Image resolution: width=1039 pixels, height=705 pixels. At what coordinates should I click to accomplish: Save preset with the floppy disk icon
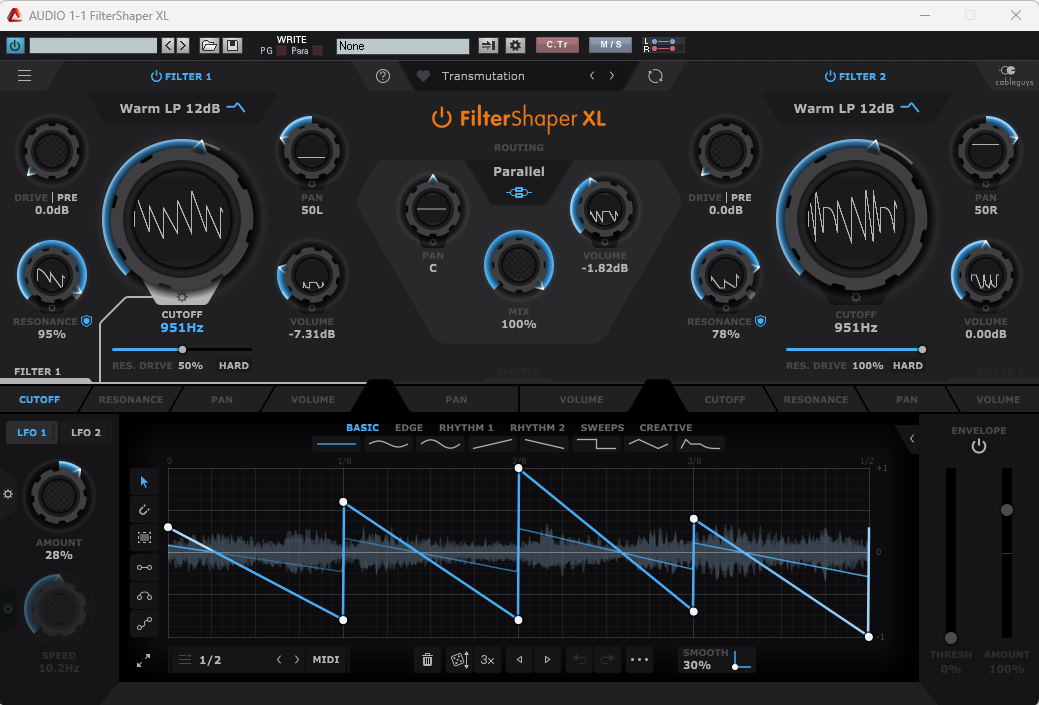coord(233,46)
